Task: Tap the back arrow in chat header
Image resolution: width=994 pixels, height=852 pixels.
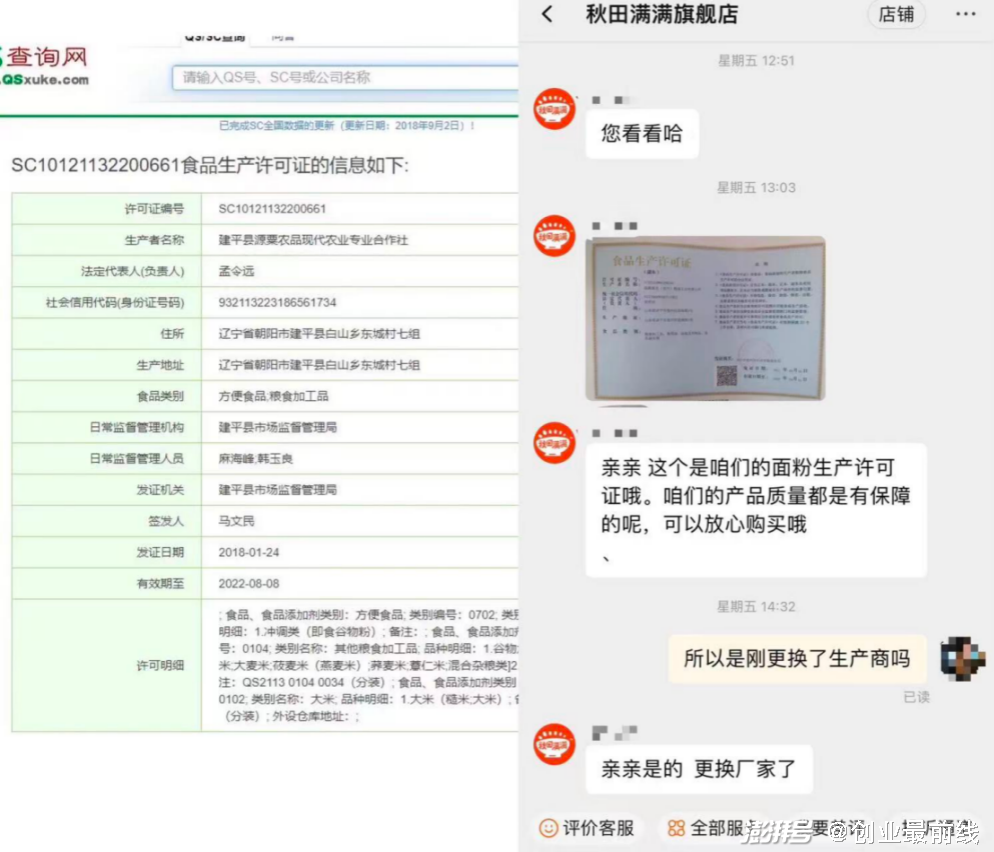Action: point(547,14)
